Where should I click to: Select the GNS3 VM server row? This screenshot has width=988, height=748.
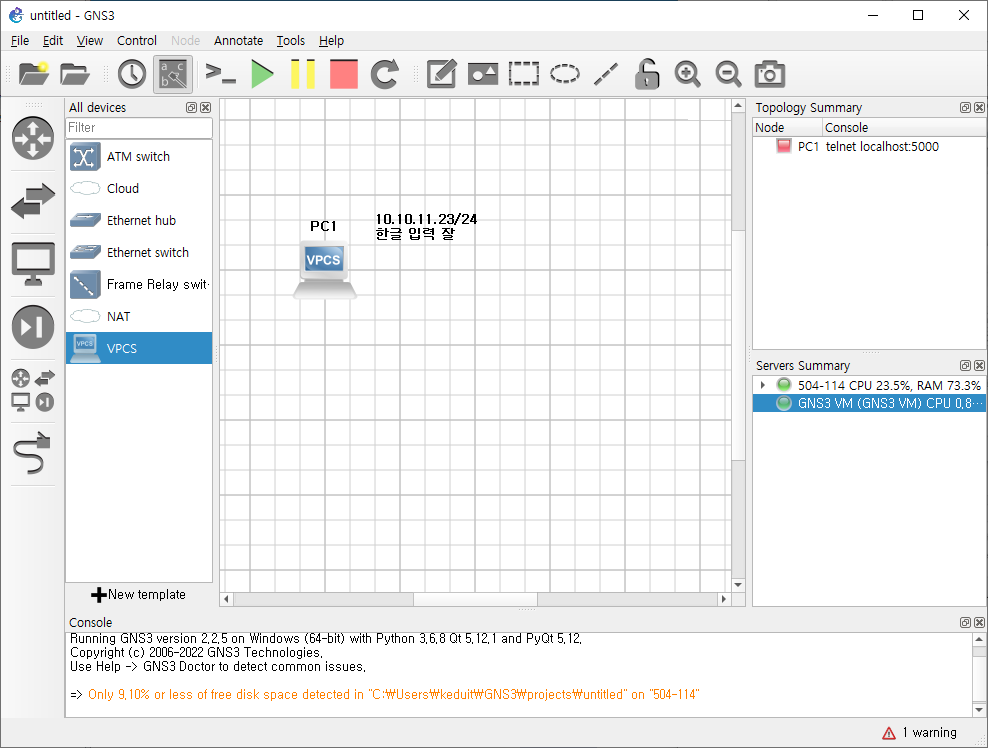click(870, 403)
